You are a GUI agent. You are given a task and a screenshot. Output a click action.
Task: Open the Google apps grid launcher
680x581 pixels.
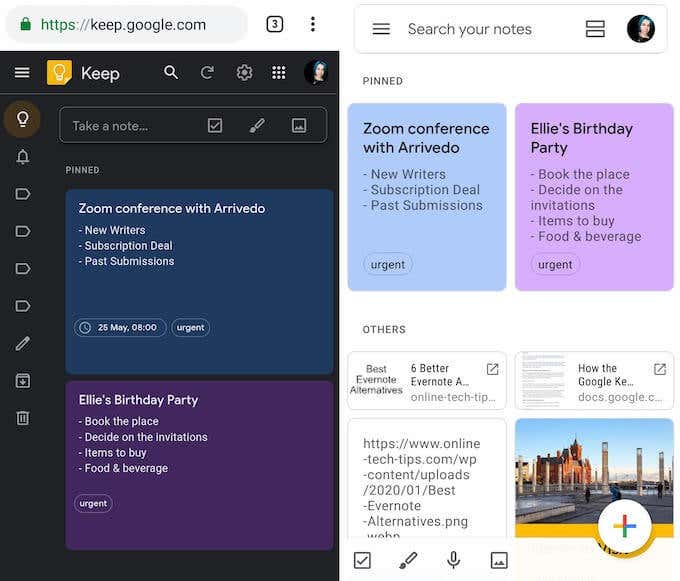[278, 72]
